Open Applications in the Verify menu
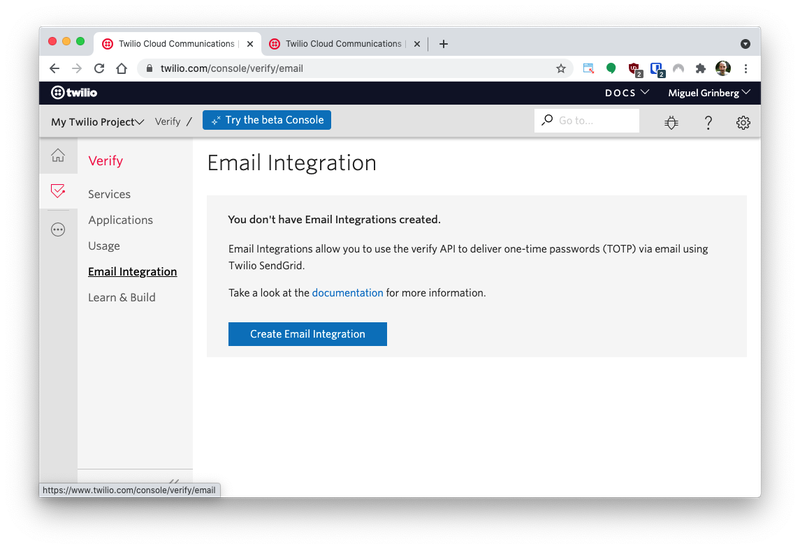800x549 pixels. tap(120, 220)
